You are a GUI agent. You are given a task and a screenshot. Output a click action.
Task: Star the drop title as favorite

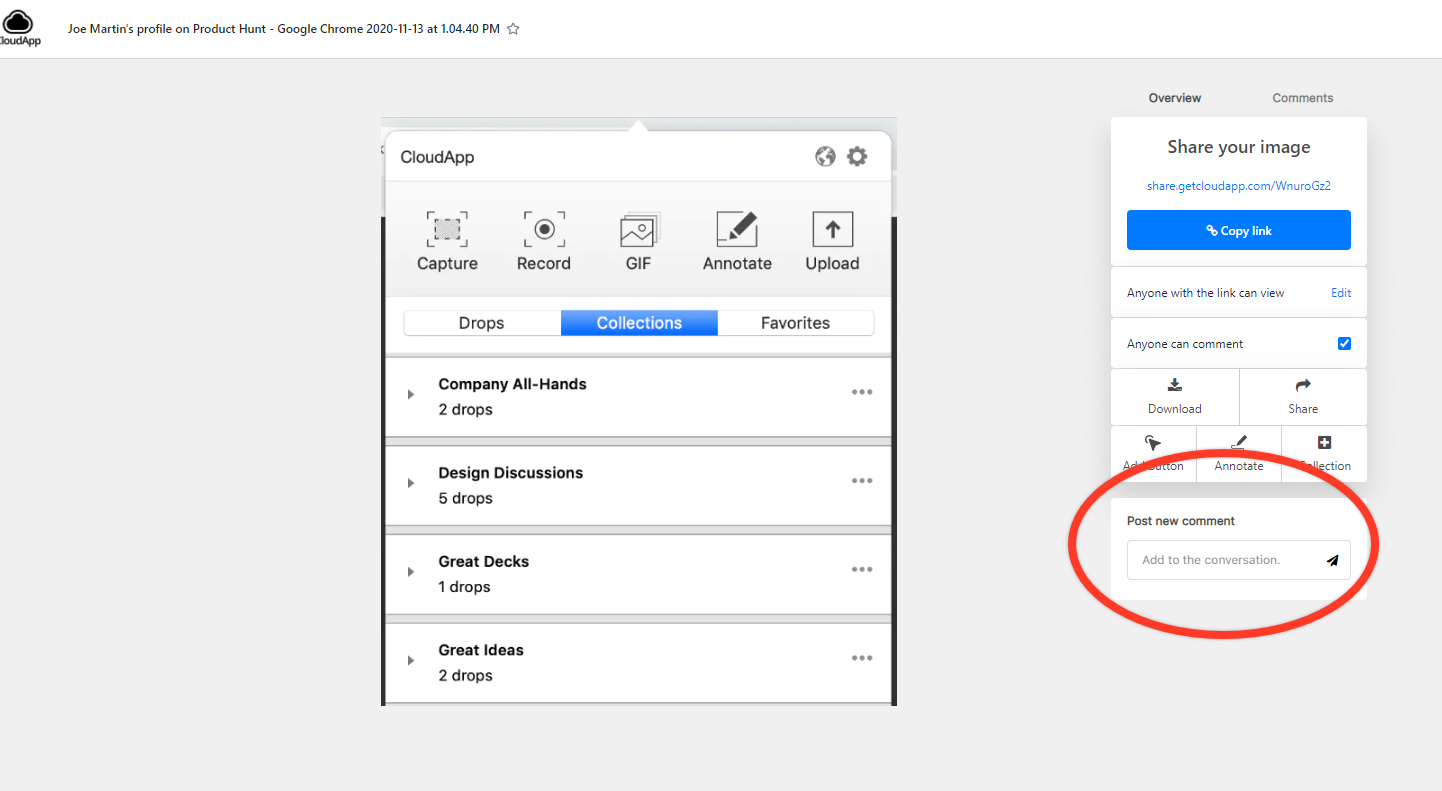click(513, 29)
